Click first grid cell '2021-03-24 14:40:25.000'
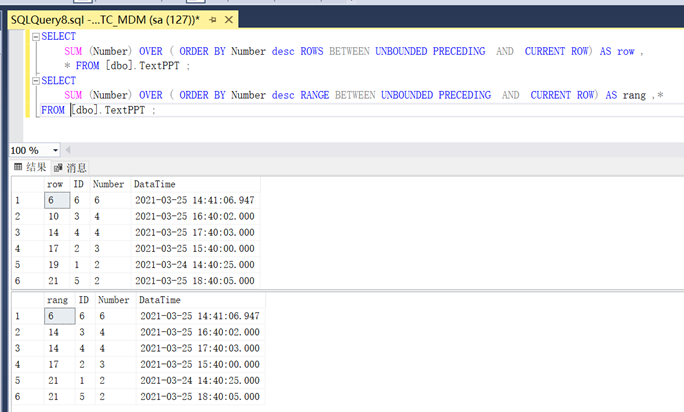684x412 pixels. click(195, 265)
